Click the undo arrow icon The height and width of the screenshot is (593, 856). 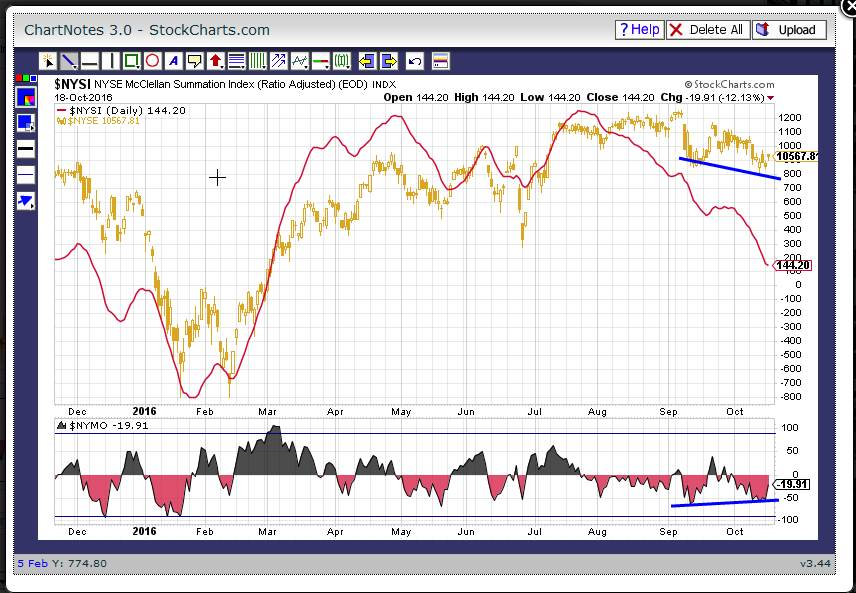(x=415, y=60)
